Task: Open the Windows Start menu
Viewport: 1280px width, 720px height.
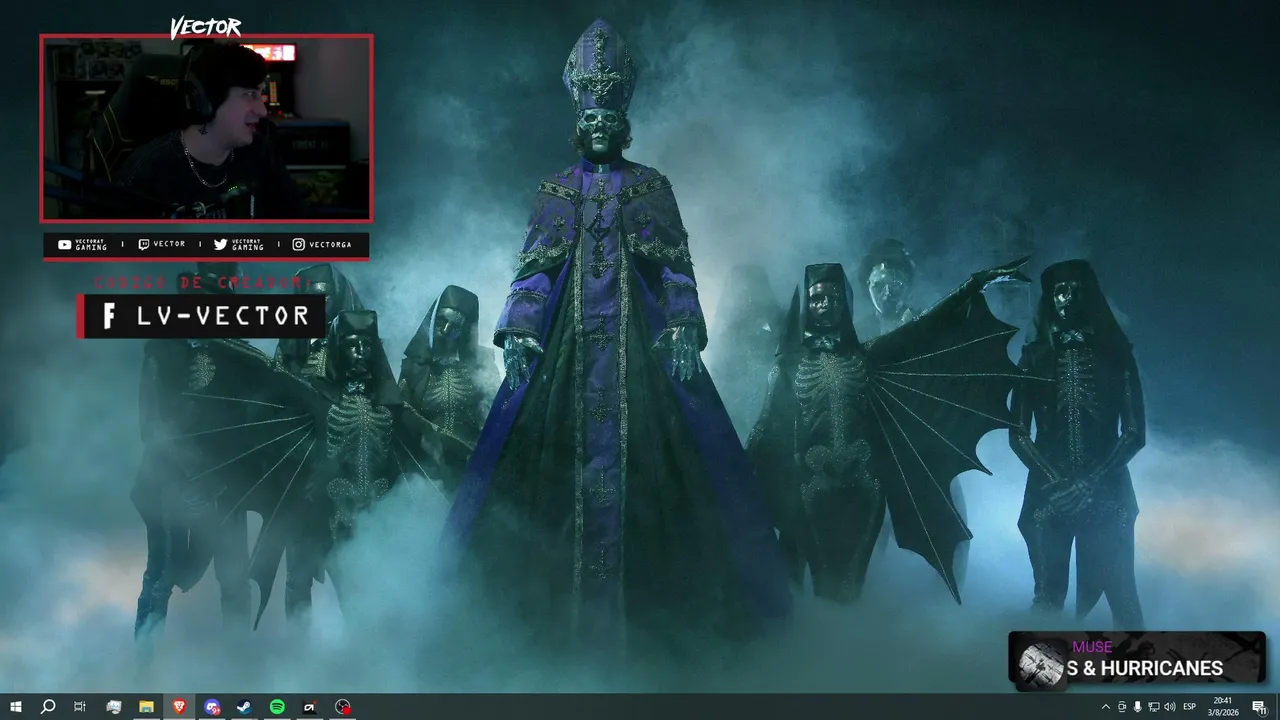Action: [x=15, y=707]
